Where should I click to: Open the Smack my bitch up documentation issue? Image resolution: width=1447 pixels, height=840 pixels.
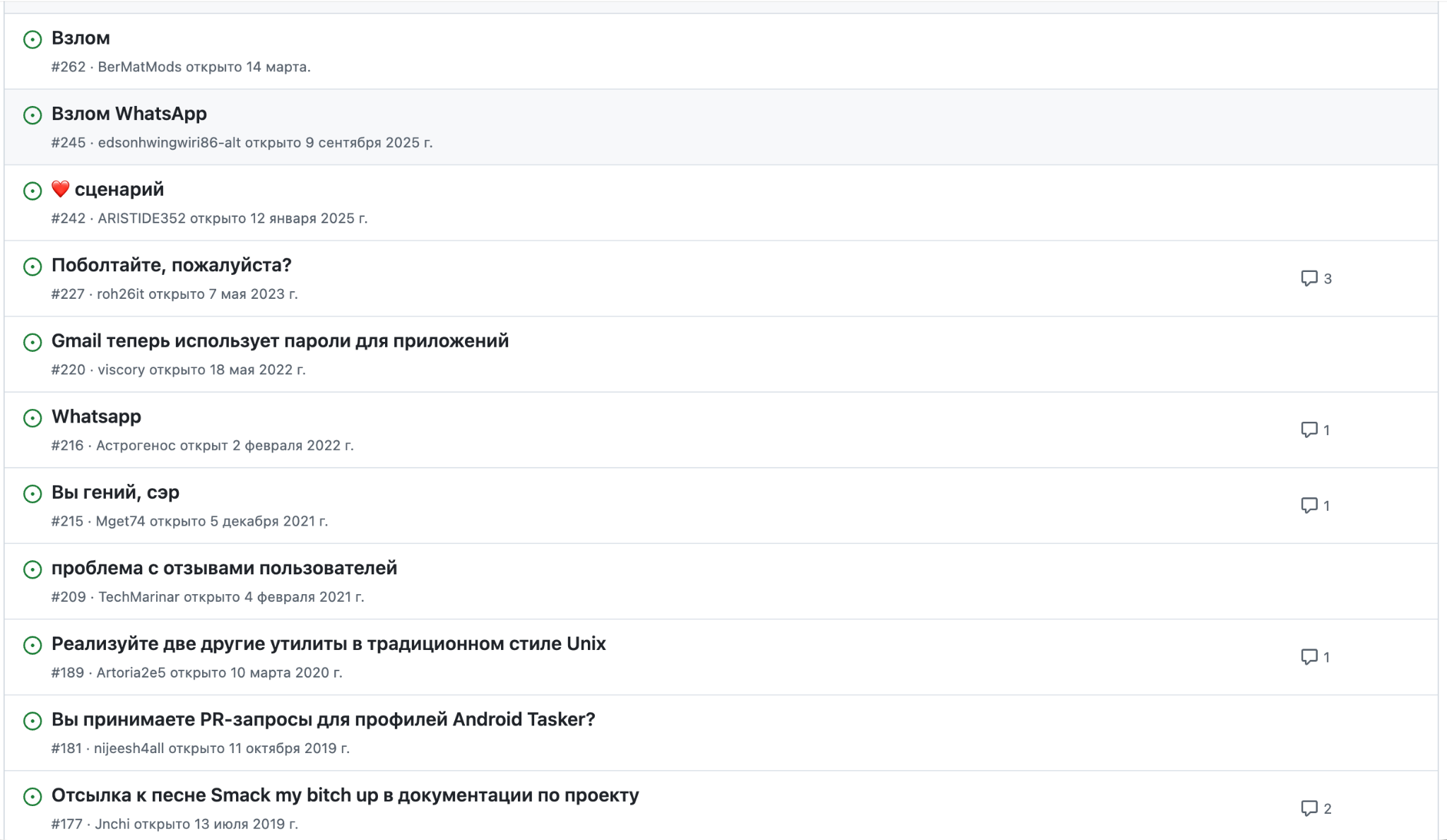click(345, 795)
